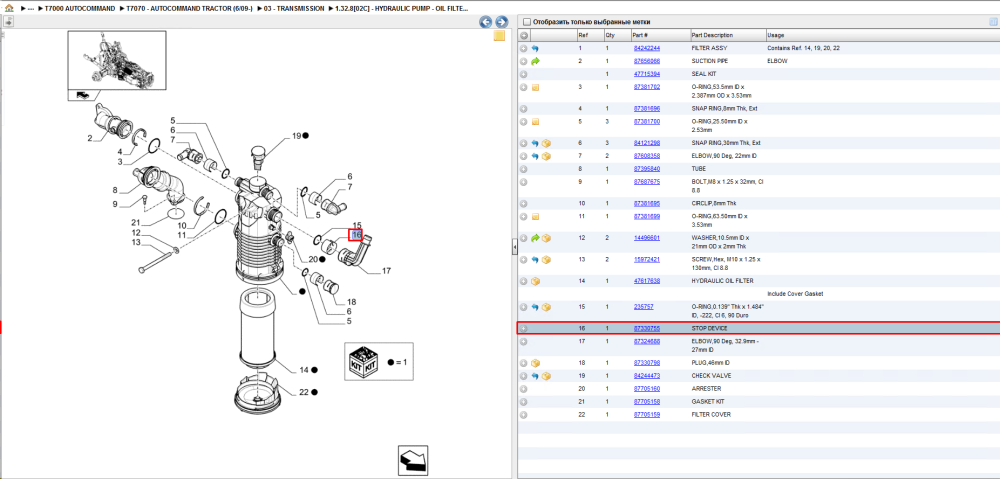This screenshot has width=1000, height=479.
Task: Sort by the Part # column header
Action: click(x=640, y=35)
